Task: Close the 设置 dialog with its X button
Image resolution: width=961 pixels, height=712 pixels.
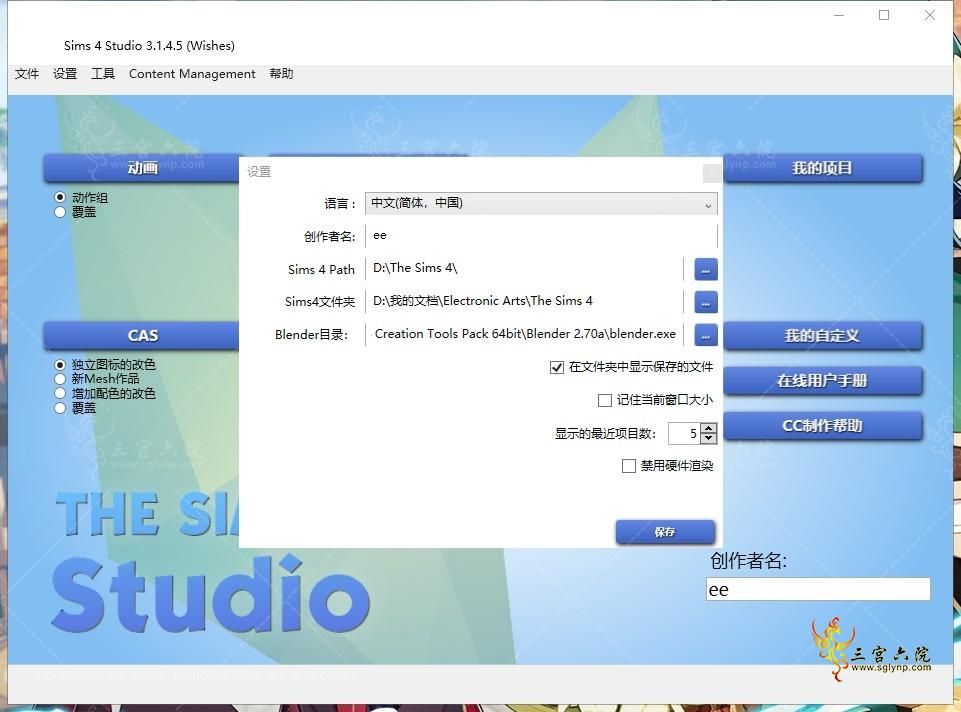Action: (711, 173)
